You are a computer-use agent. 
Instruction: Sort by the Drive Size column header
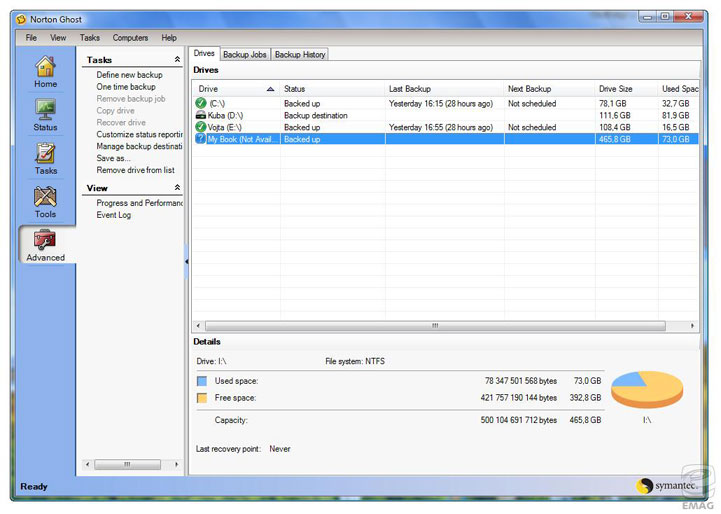[x=626, y=89]
